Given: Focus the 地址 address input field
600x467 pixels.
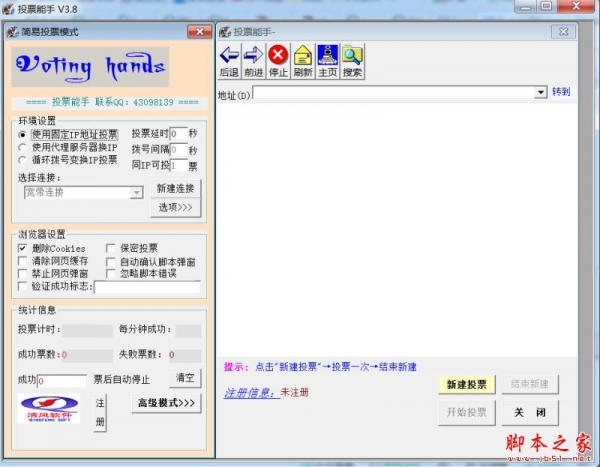Looking at the screenshot, I should coord(393,92).
